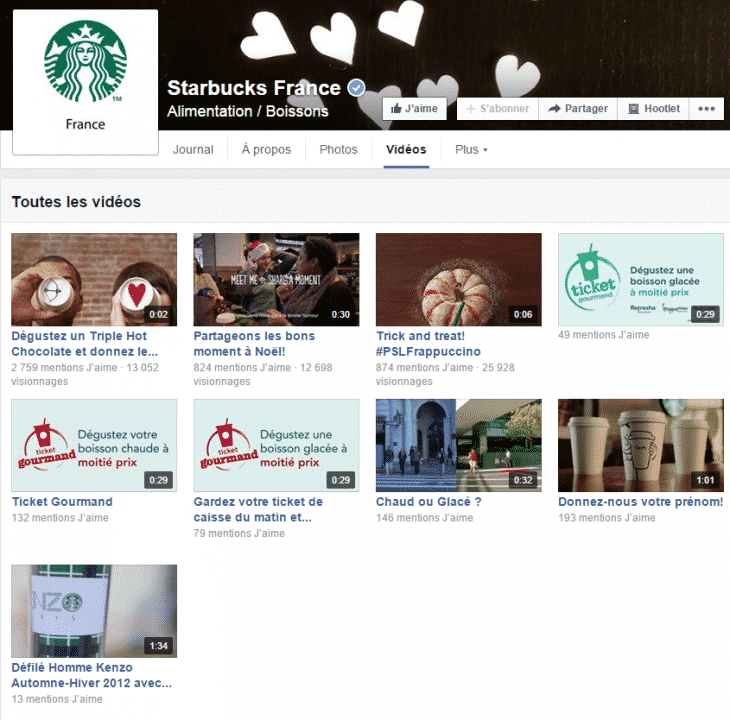Select the Vidéos tab

(x=406, y=150)
